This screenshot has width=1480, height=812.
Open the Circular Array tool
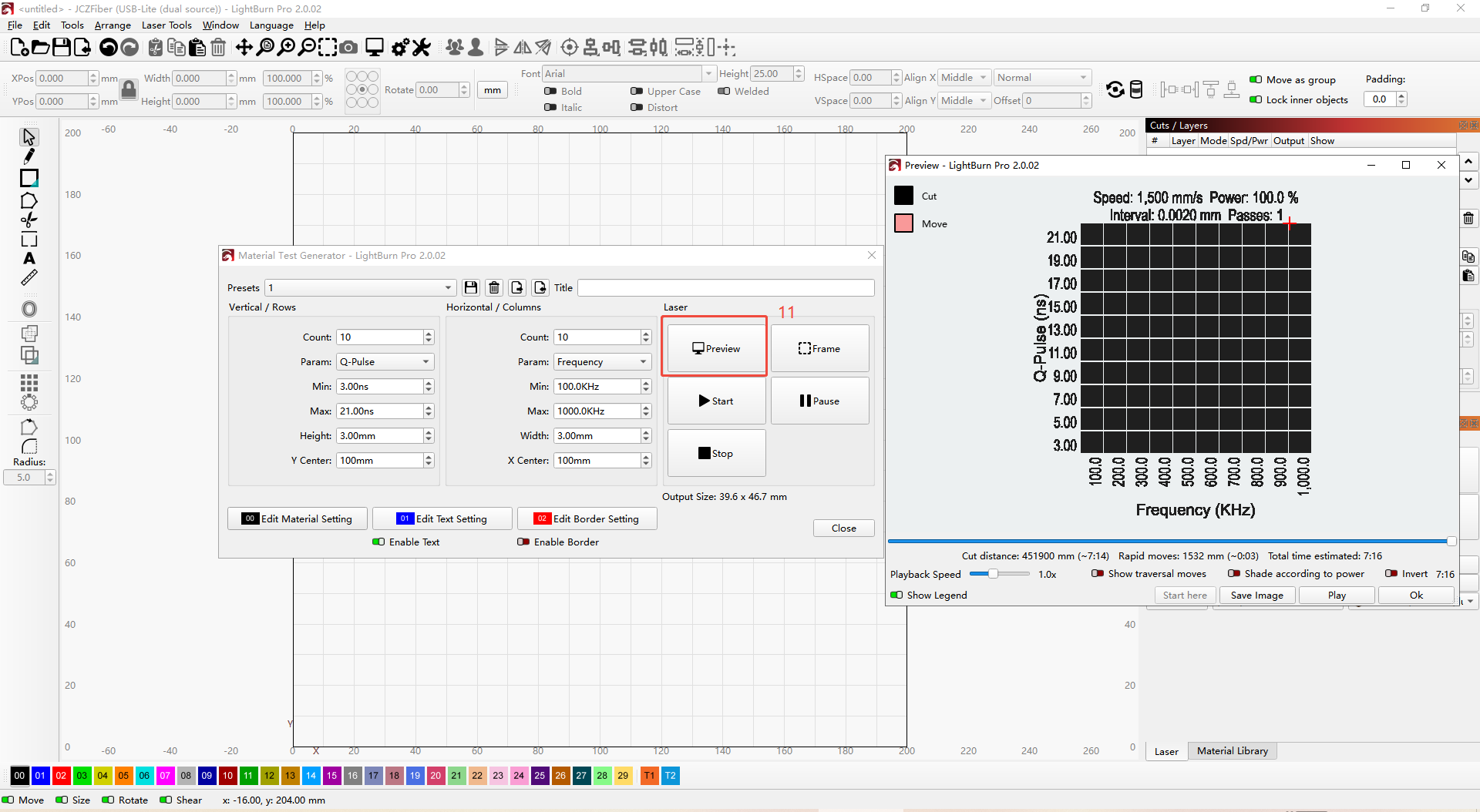click(x=29, y=402)
